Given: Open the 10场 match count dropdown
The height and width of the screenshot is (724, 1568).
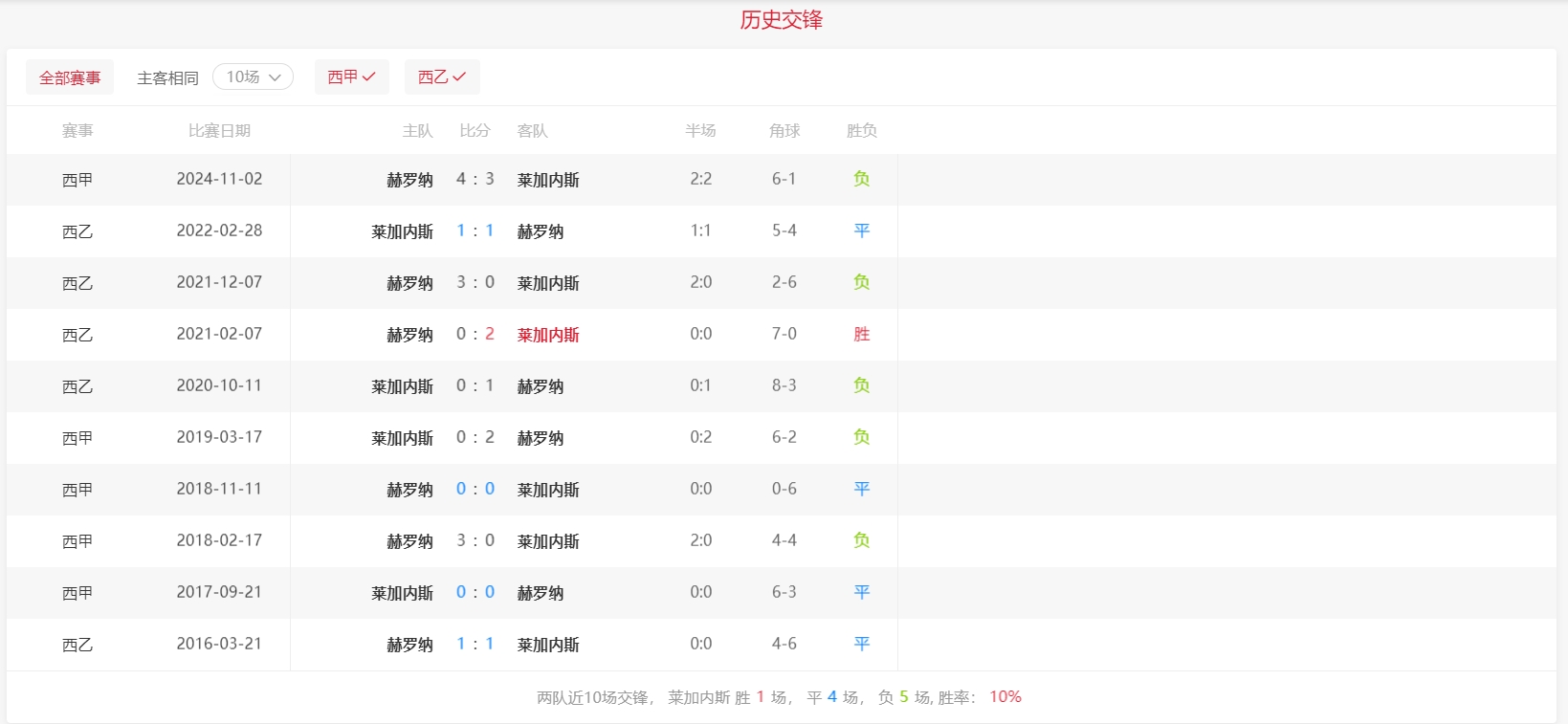Looking at the screenshot, I should pos(253,77).
